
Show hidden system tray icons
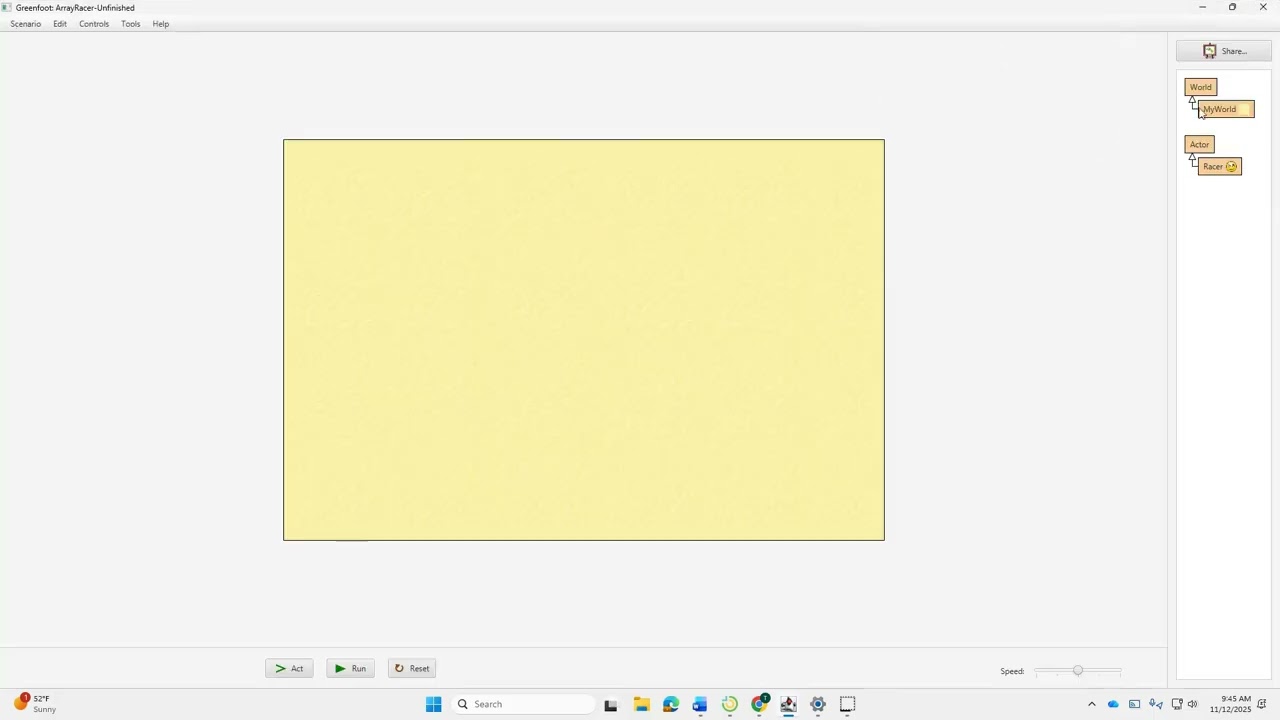[x=1091, y=704]
